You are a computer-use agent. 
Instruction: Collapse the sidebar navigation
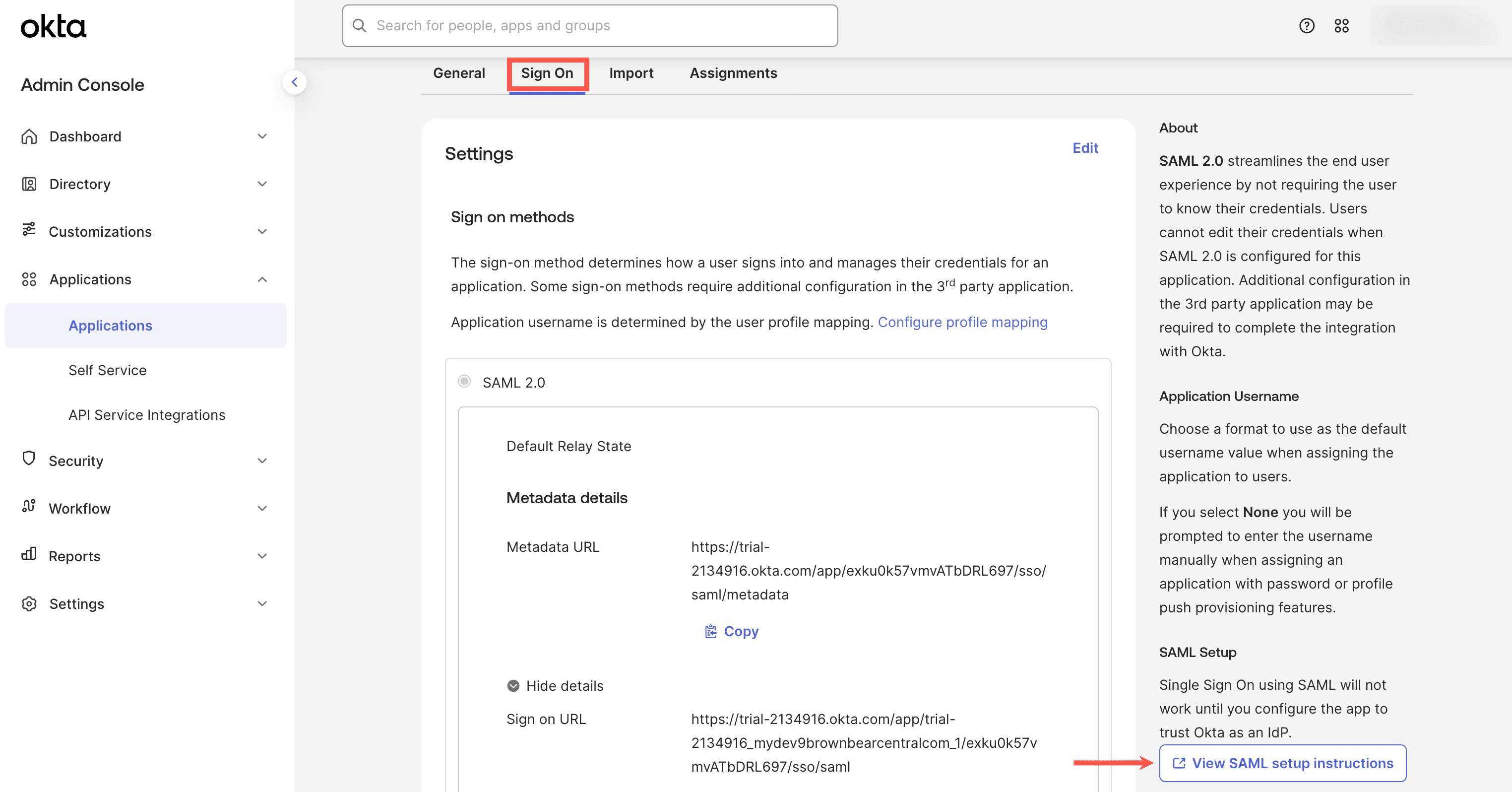click(295, 82)
